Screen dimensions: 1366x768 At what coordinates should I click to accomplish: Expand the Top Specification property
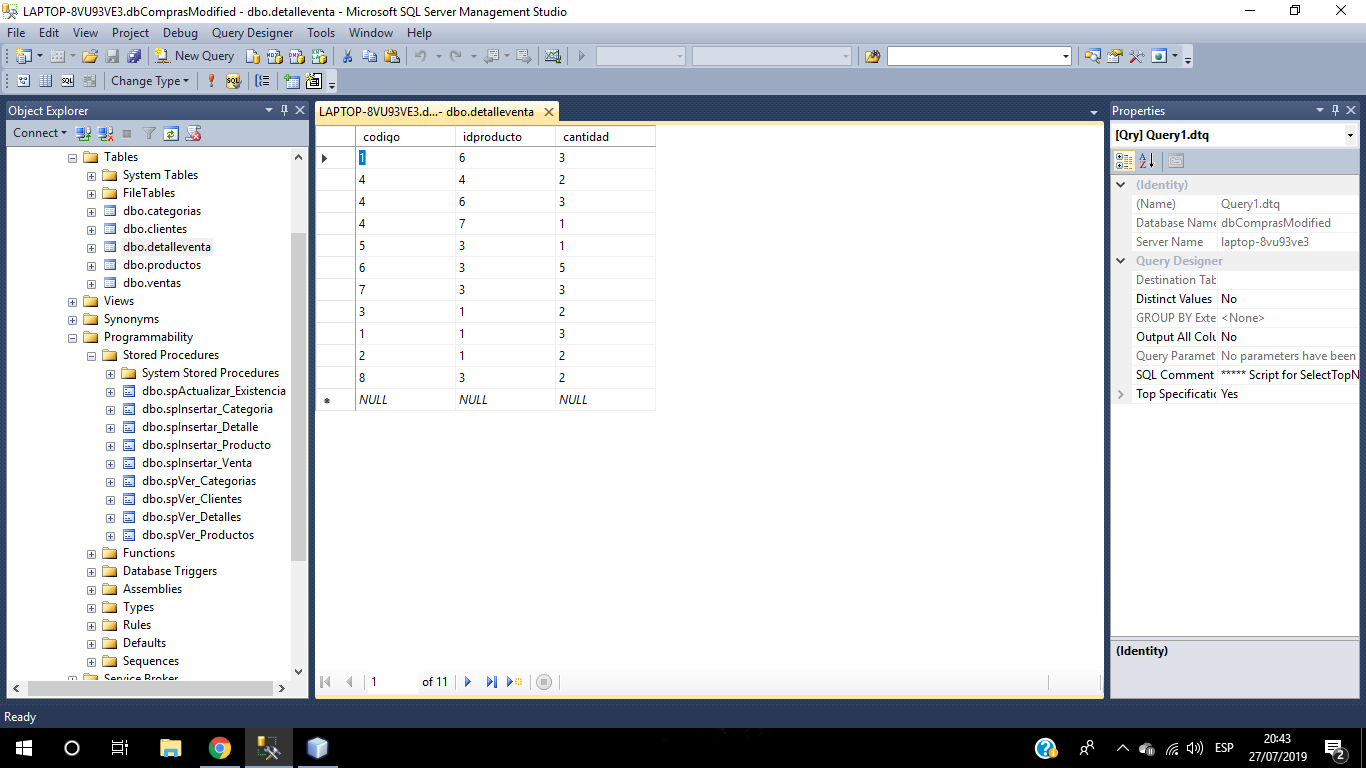click(x=1121, y=394)
